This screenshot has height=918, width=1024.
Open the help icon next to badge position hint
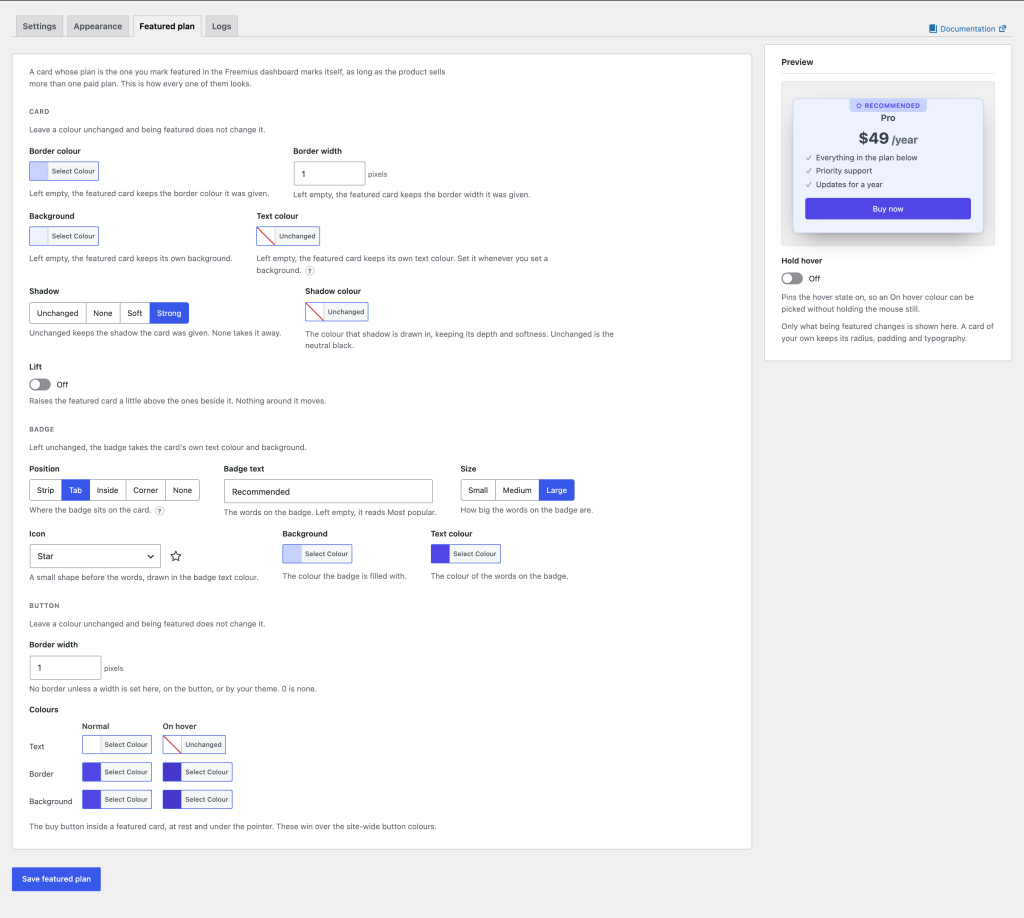tap(160, 511)
